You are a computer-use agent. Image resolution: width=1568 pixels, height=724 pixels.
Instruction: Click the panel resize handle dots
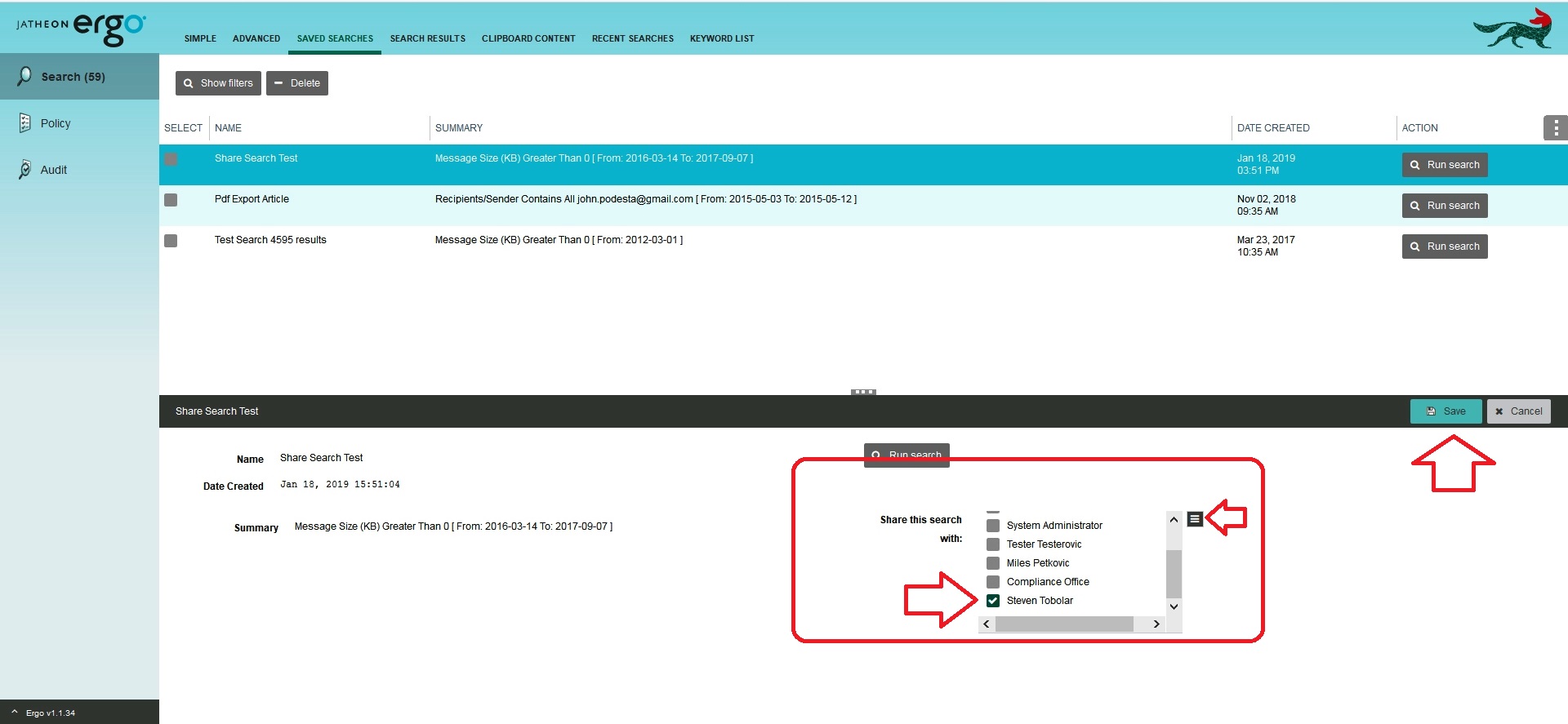pos(863,392)
